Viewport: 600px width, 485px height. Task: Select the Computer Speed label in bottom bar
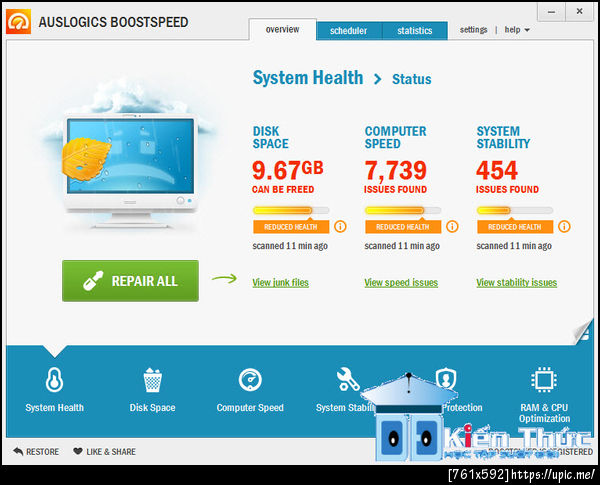pos(250,408)
